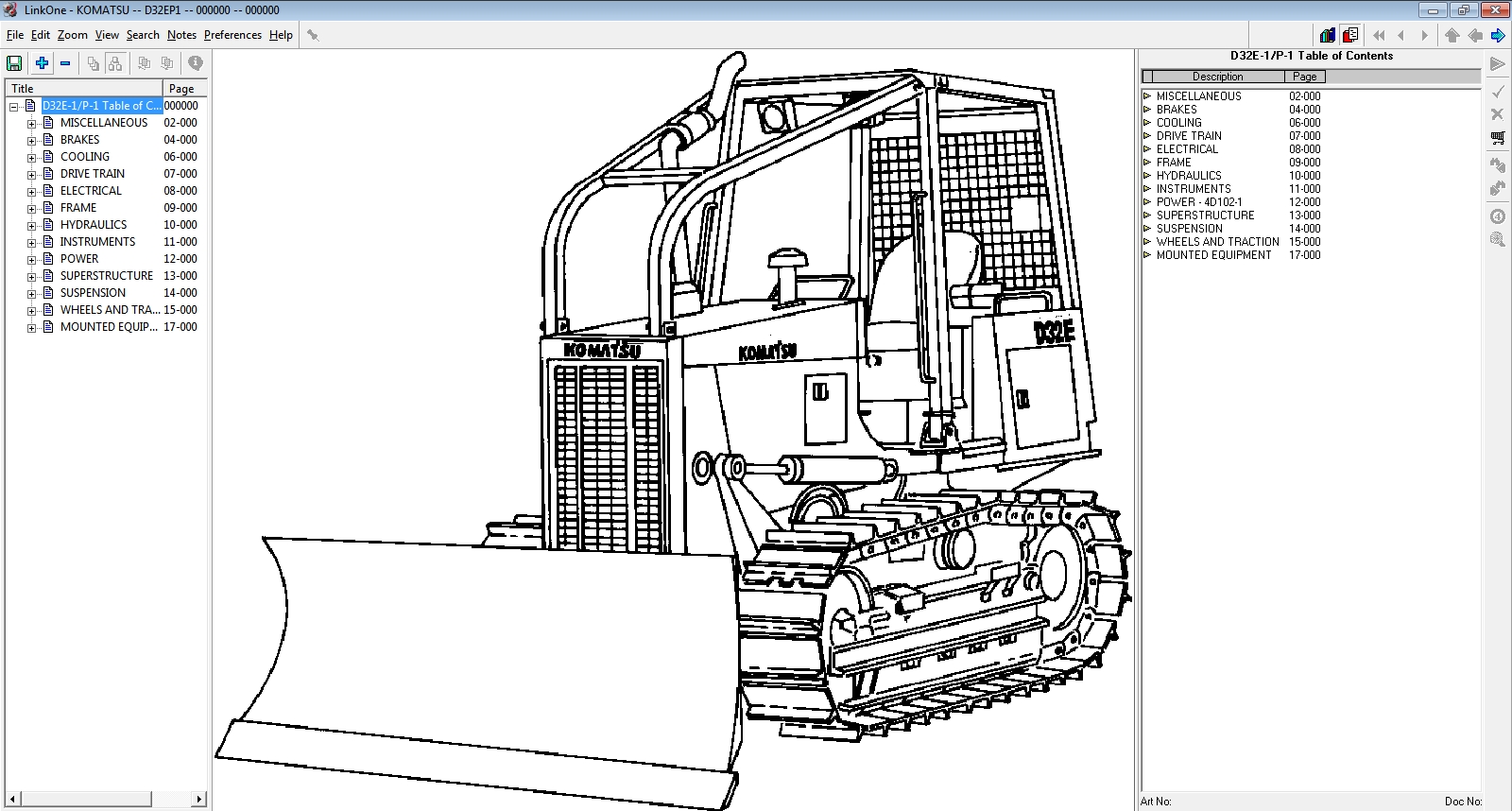The height and width of the screenshot is (811, 1512).
Task: Open POWER - 4D102-1 entry in contents list
Action: [x=1199, y=202]
